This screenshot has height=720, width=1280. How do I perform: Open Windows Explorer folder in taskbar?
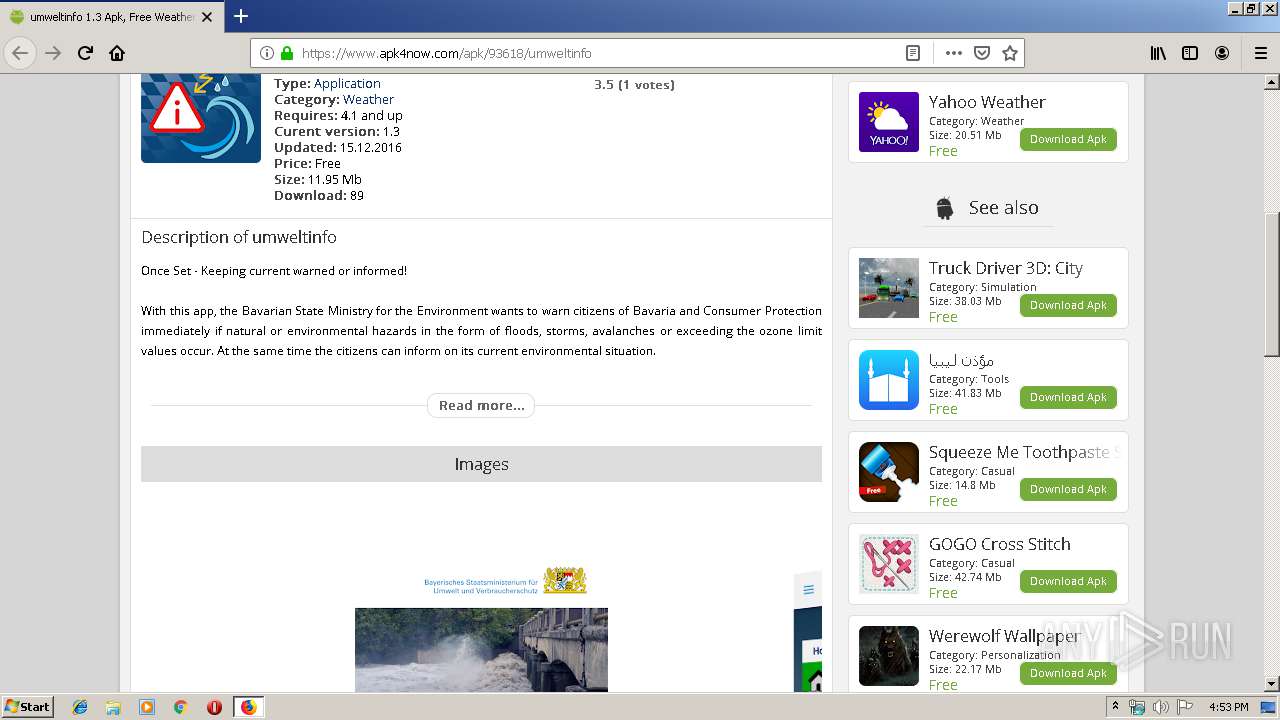[x=113, y=707]
